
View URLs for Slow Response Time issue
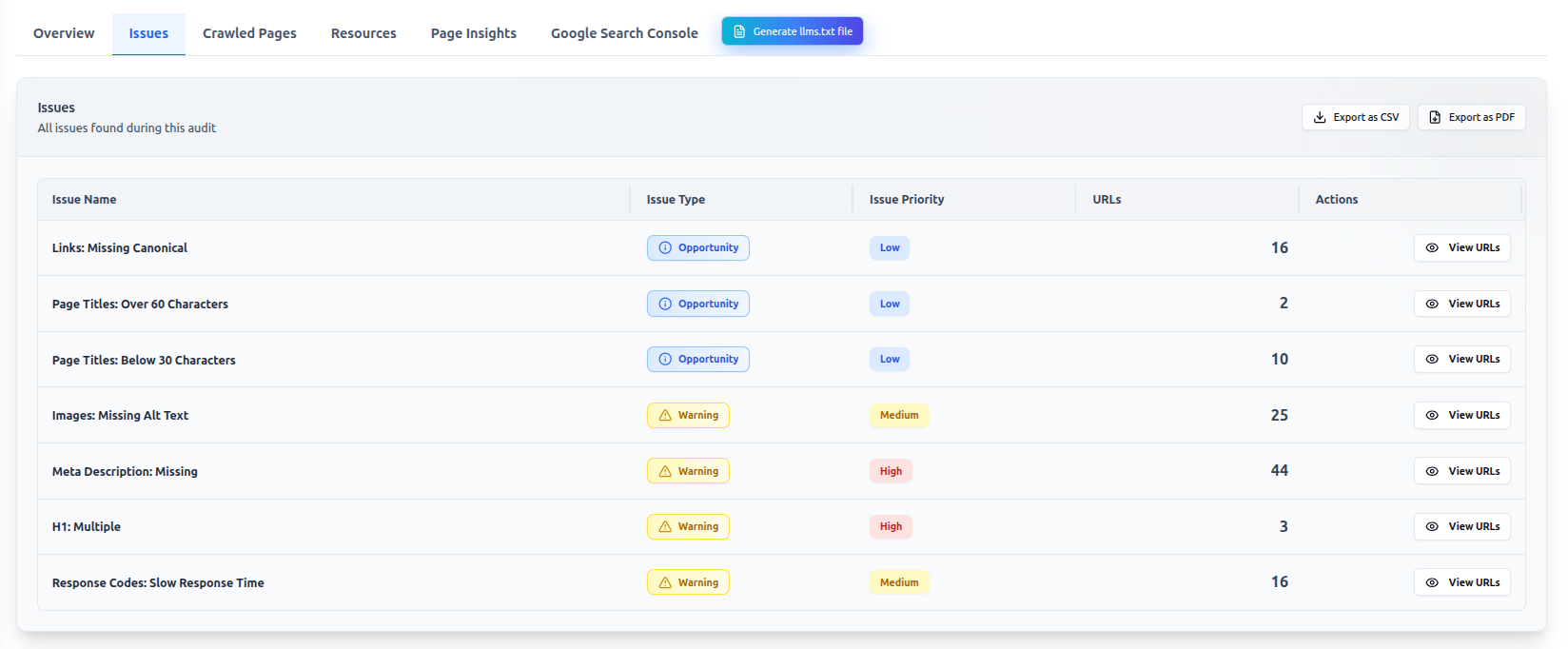[1461, 582]
